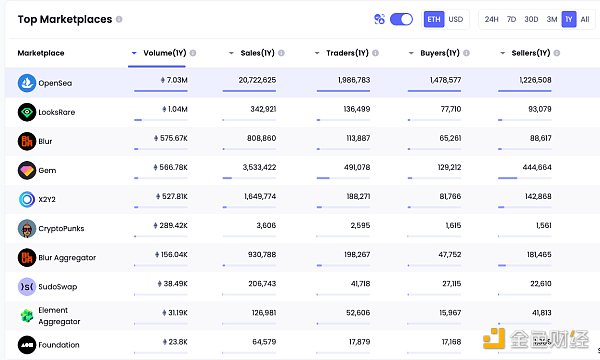The image size is (600, 360).
Task: Open the Gem diamond logo icon
Action: [27, 170]
